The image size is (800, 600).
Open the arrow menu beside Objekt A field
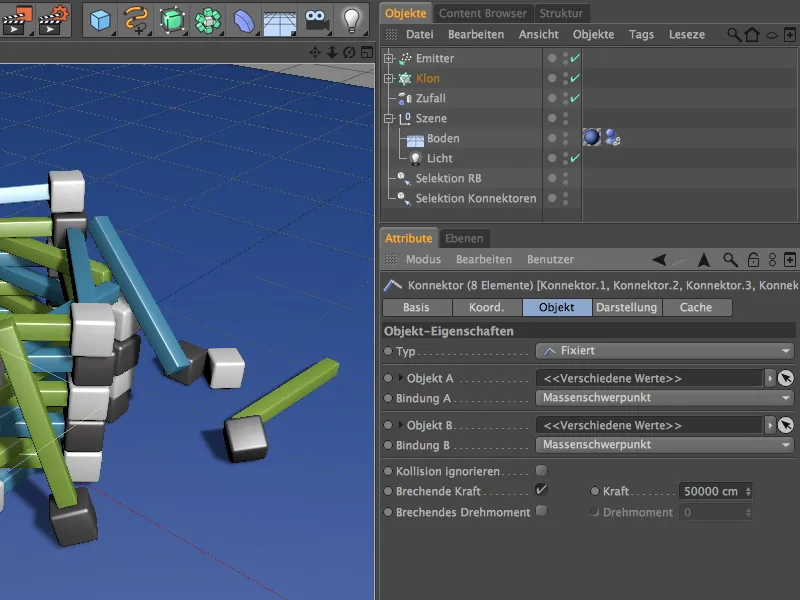(x=769, y=378)
